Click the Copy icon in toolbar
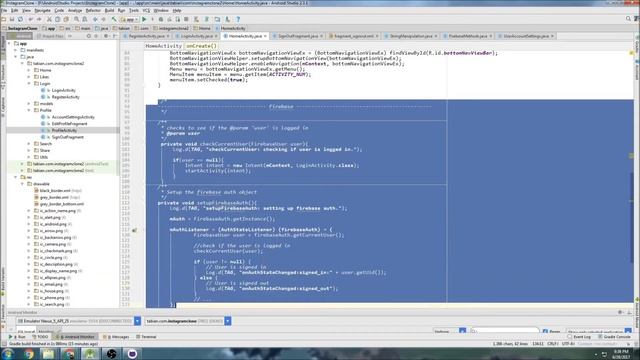 coord(58,19)
